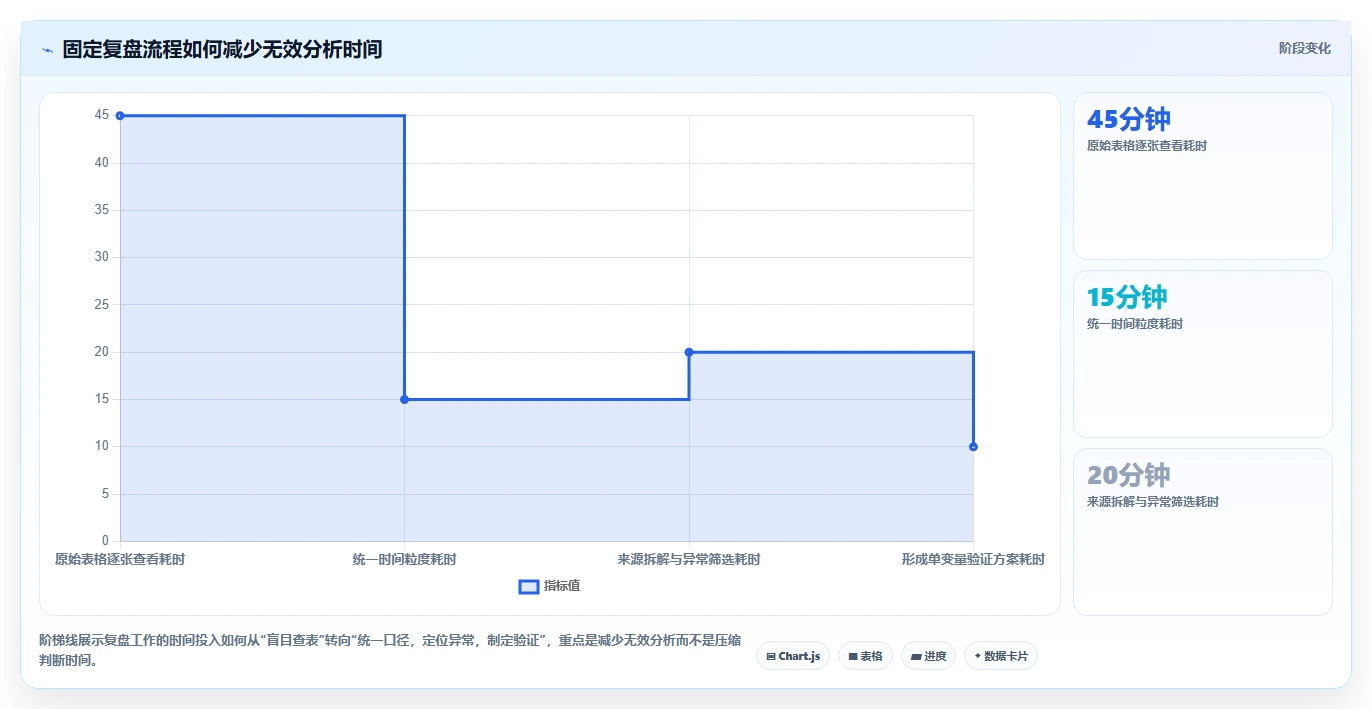Select the Chart.js tag
1372x709 pixels.
coord(793,656)
